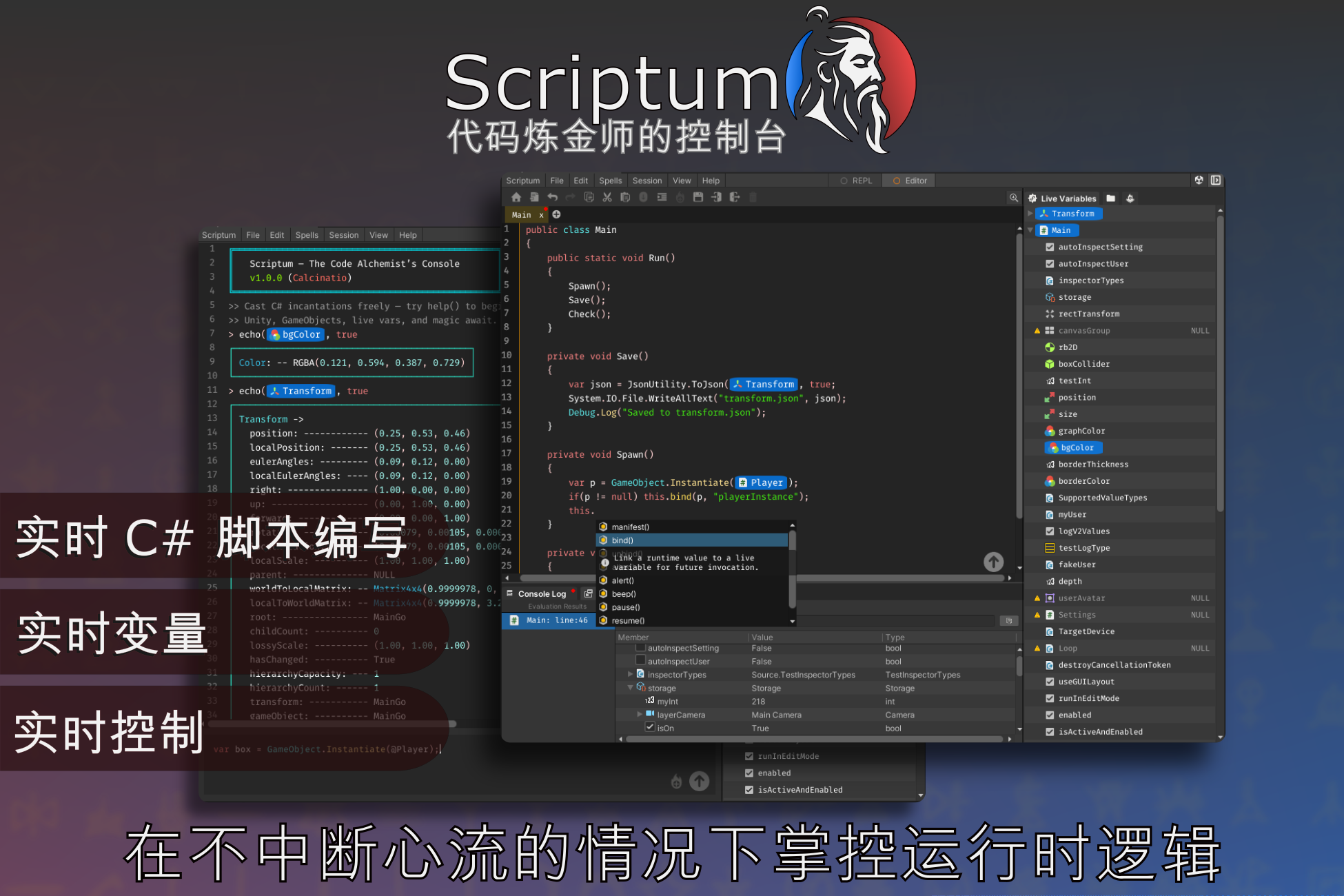Click the canvasGroup warning triangle icon
Image resolution: width=1344 pixels, height=896 pixels.
[1037, 331]
